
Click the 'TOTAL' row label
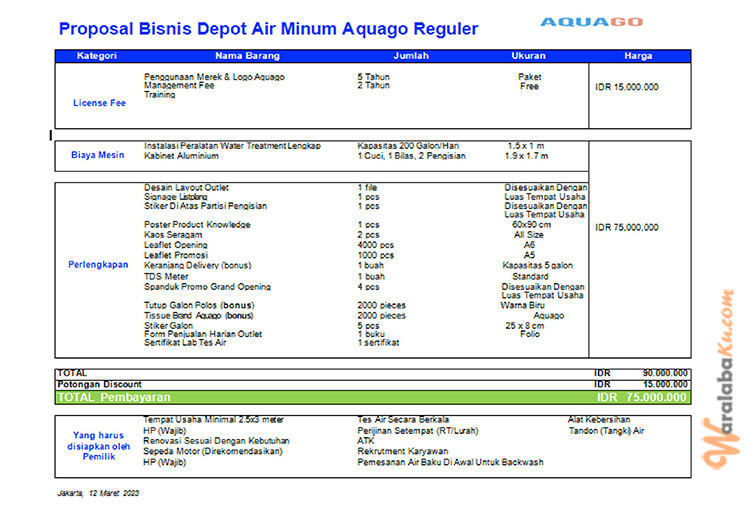(72, 373)
